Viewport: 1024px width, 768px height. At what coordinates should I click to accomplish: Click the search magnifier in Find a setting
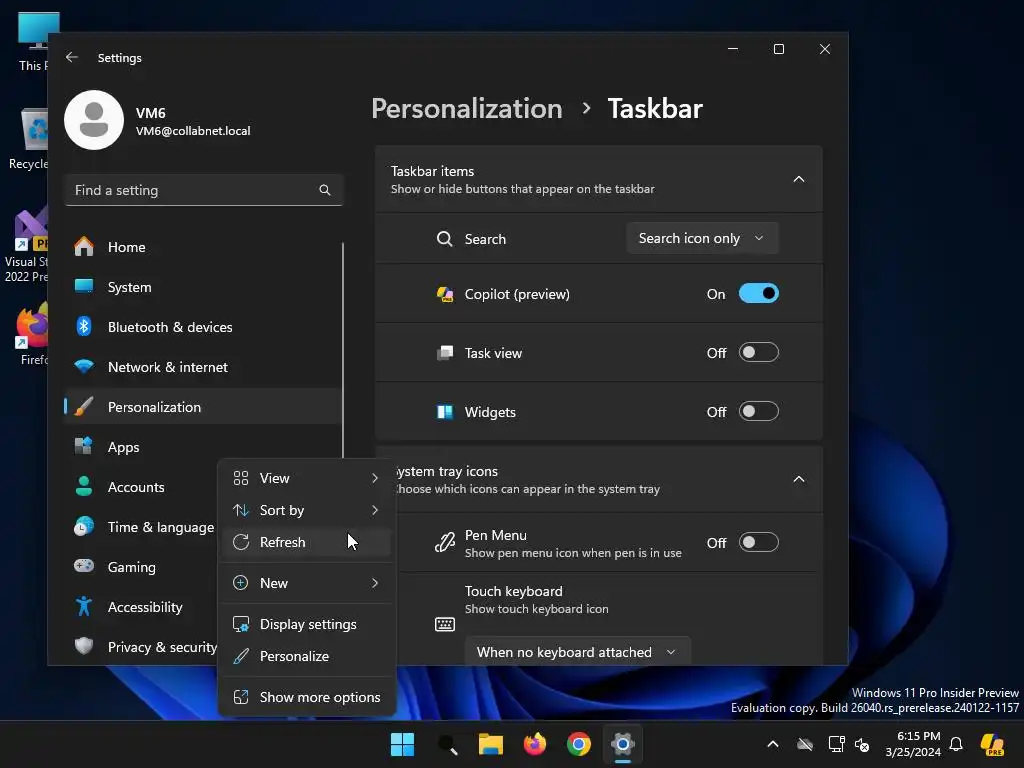[325, 190]
